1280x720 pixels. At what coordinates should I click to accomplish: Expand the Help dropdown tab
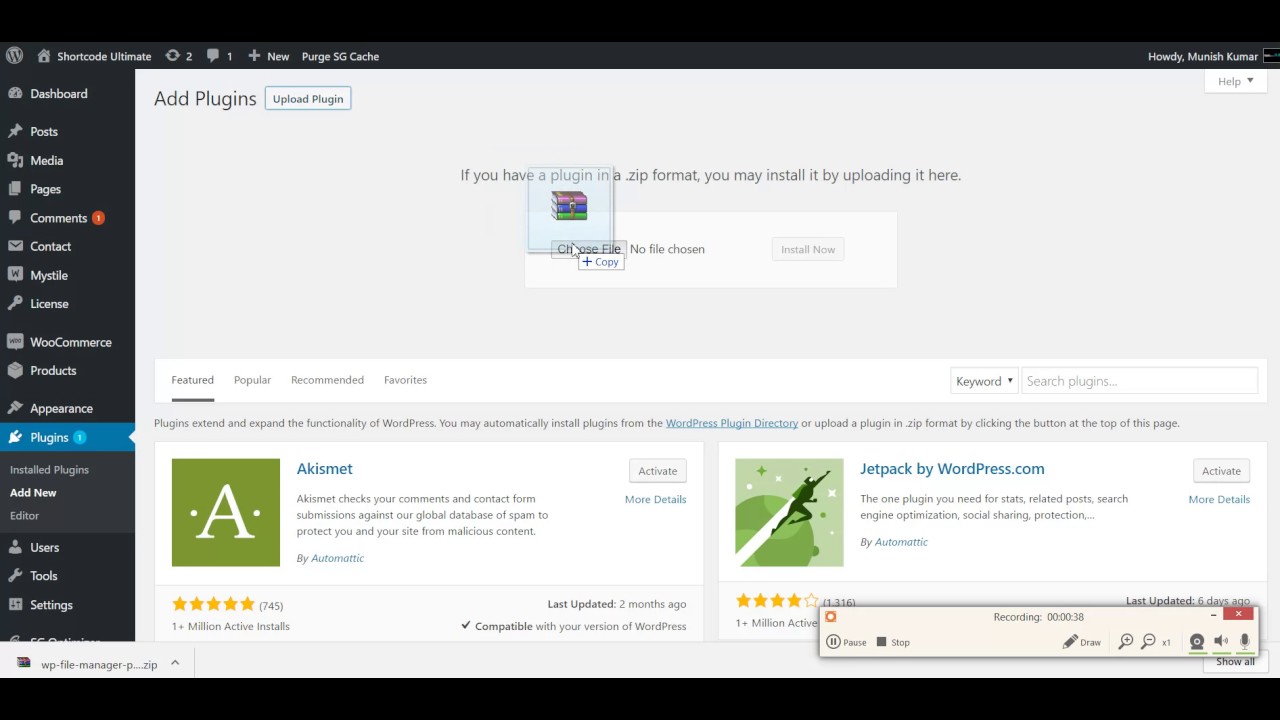[x=1236, y=81]
